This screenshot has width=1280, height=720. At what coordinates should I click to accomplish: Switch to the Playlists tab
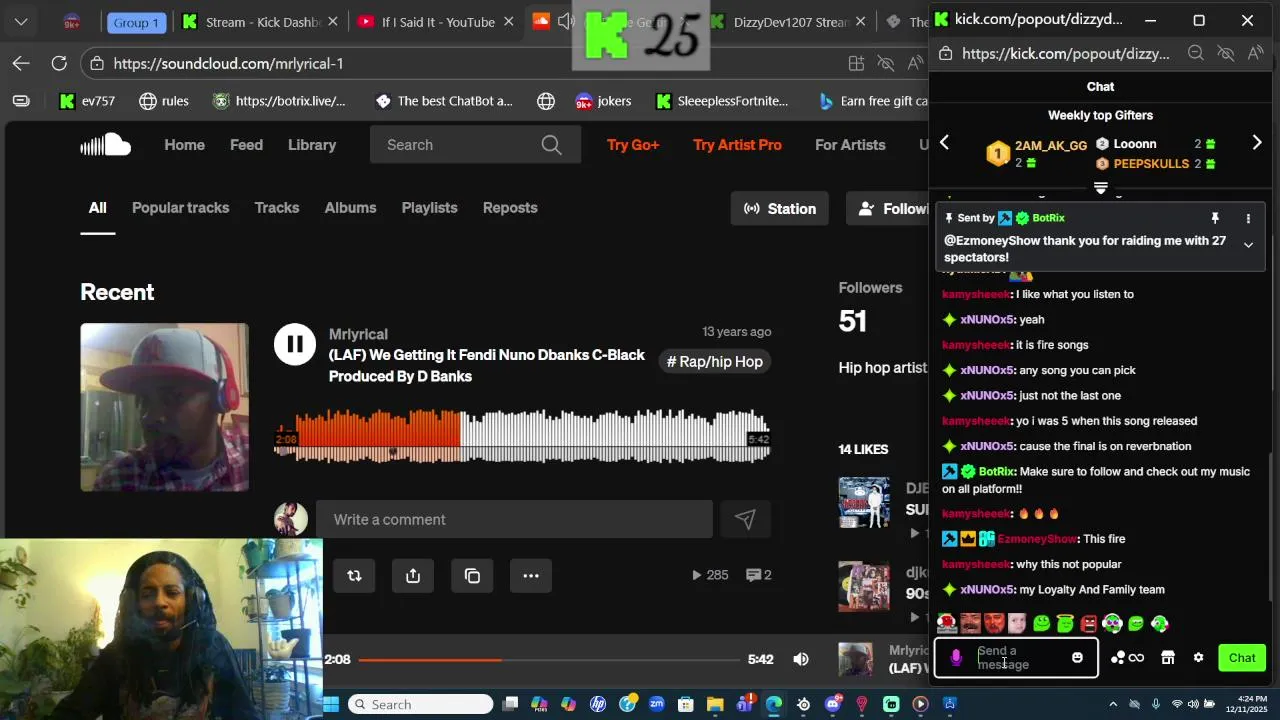click(x=429, y=208)
